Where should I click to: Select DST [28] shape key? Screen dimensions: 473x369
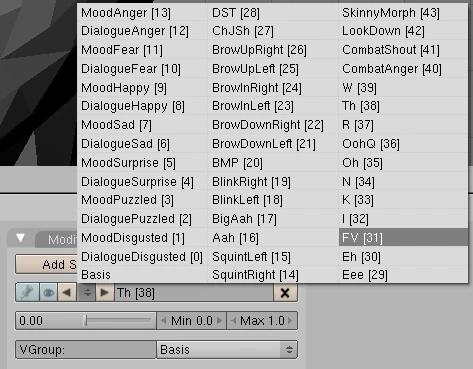[273, 13]
